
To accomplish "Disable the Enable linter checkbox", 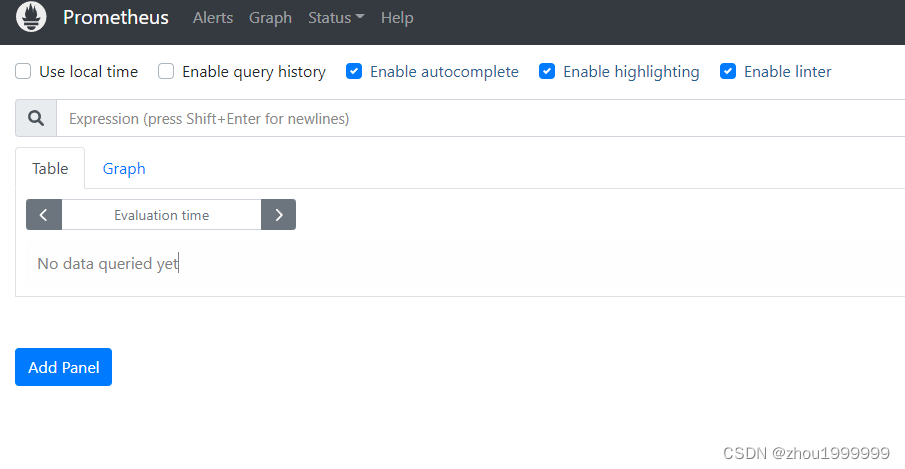I will [x=728, y=72].
